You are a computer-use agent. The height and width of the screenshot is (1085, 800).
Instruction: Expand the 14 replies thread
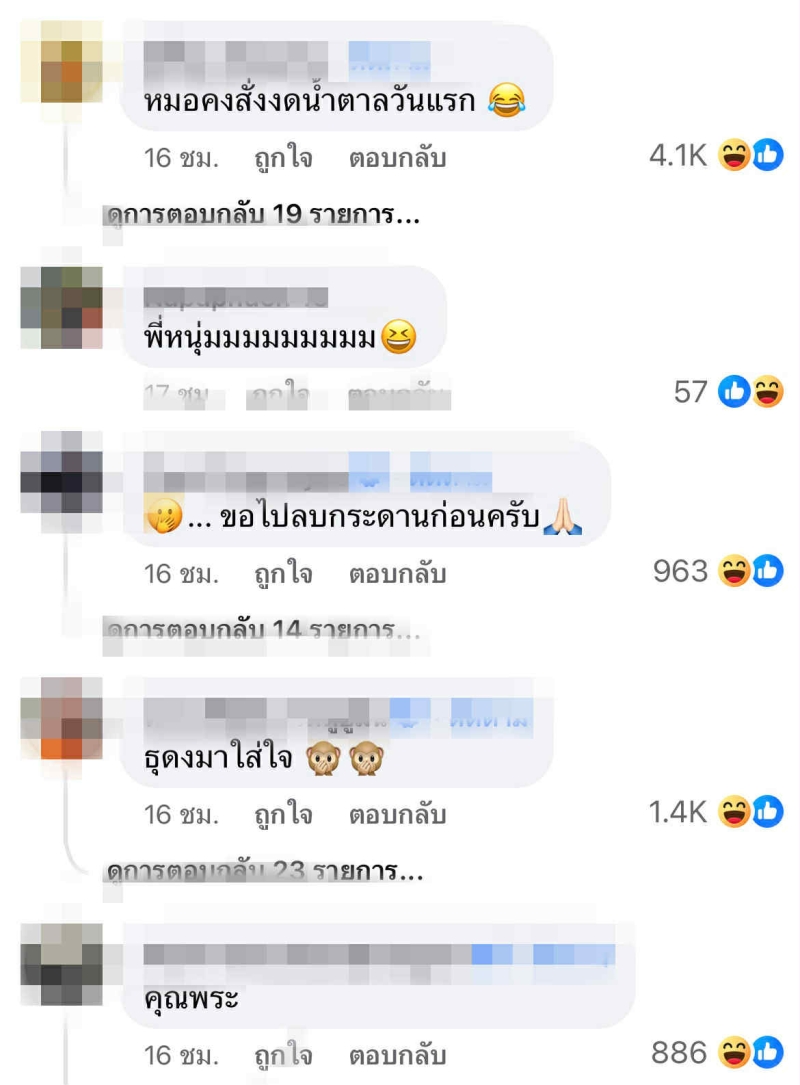(x=263, y=630)
